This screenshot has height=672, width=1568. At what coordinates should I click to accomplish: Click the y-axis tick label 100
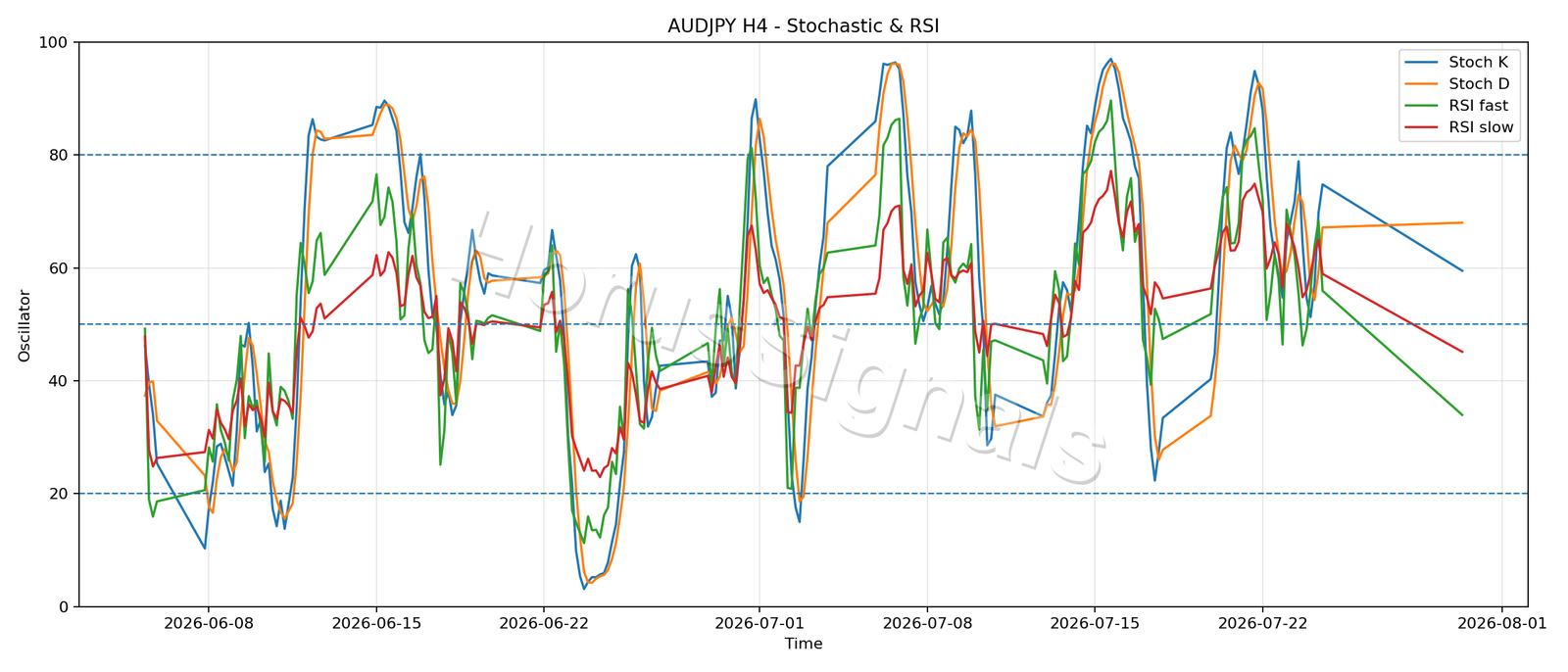point(54,42)
